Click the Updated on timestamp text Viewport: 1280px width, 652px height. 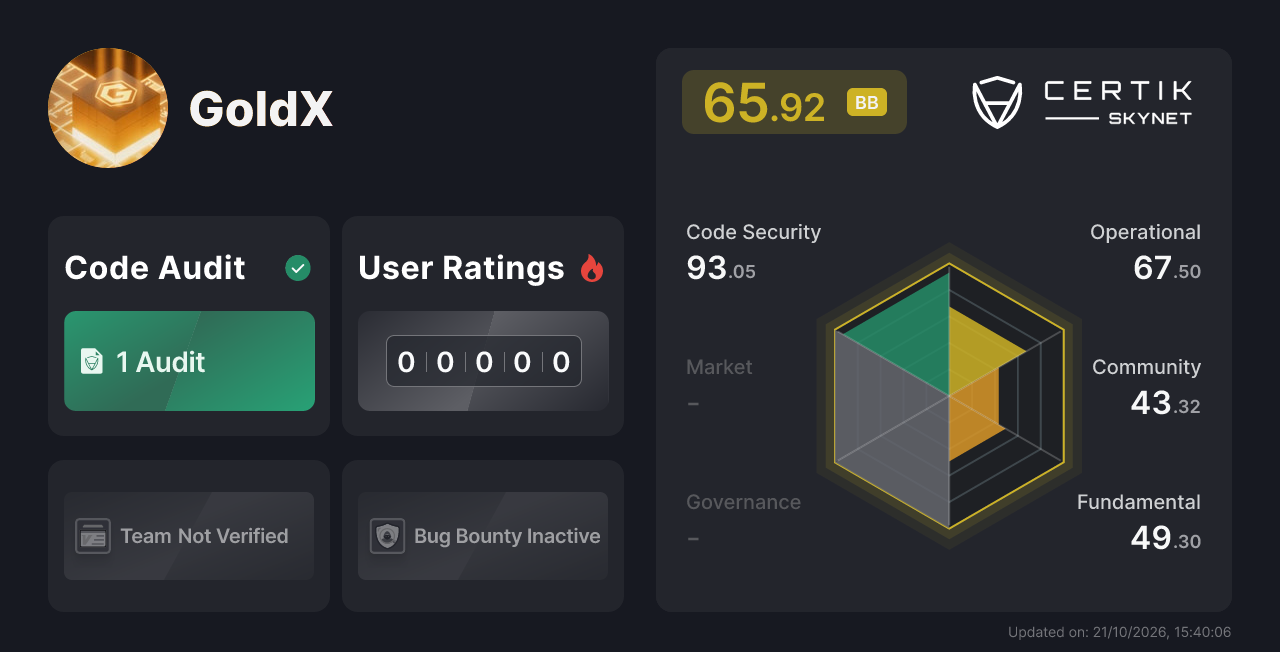(x=1119, y=632)
